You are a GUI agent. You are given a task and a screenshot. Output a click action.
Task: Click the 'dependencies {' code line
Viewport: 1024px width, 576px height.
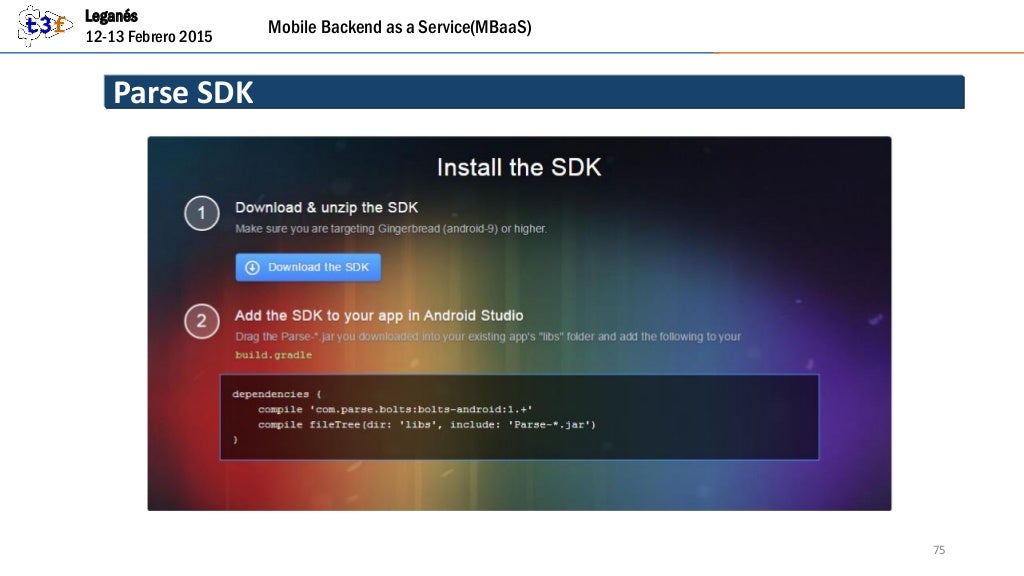tap(277, 394)
